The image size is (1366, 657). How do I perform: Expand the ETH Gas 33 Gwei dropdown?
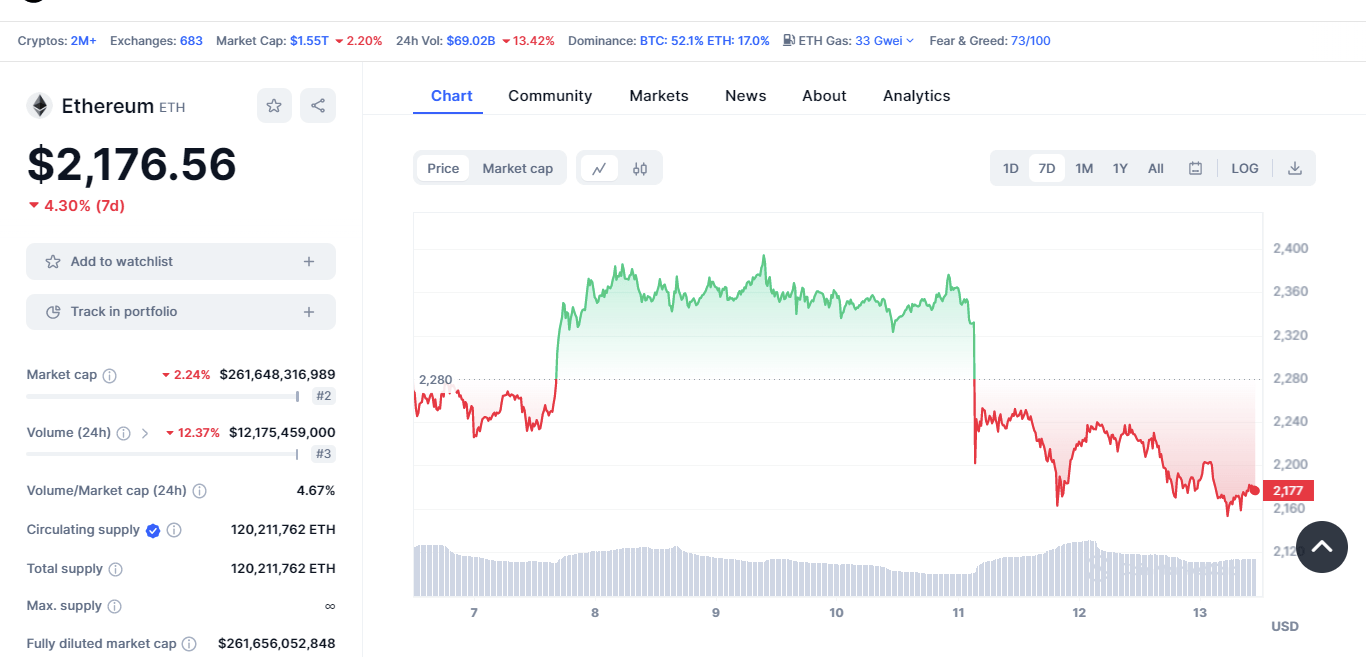click(884, 41)
